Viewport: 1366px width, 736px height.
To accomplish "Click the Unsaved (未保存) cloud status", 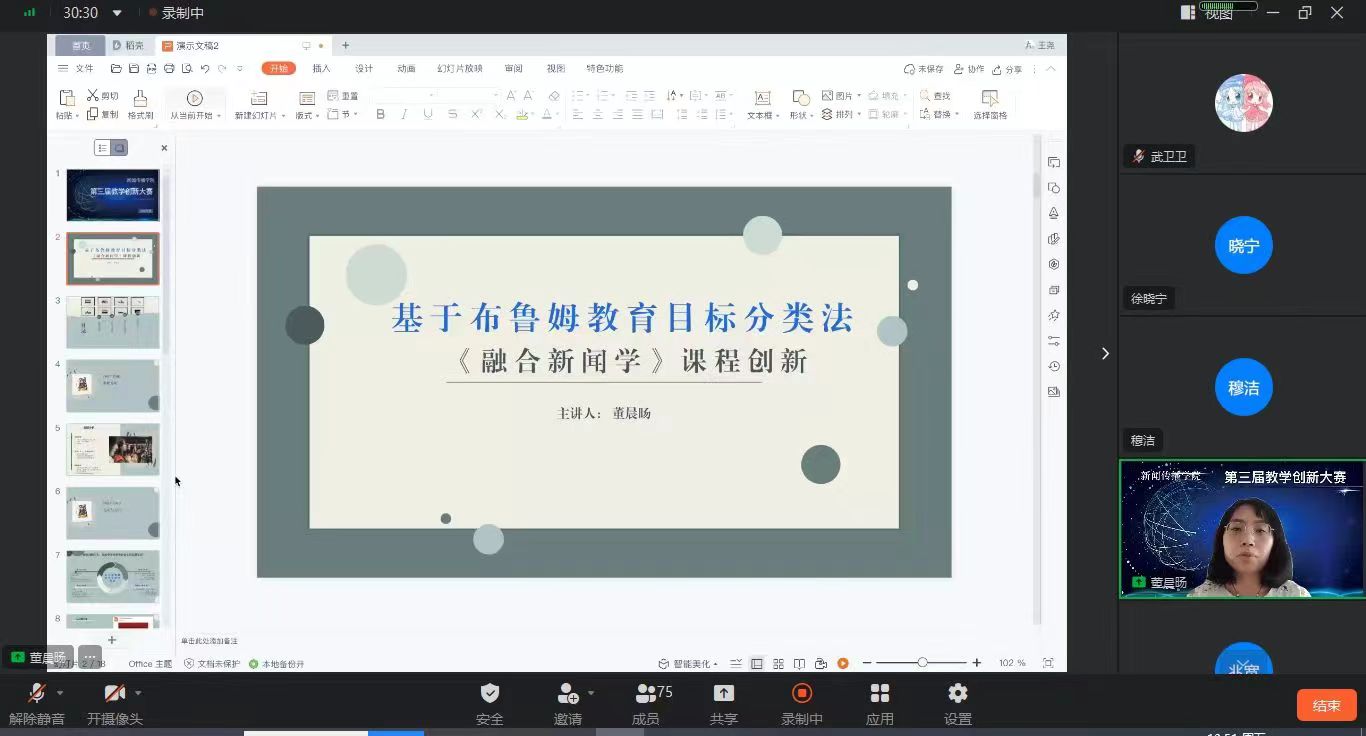I will click(924, 69).
